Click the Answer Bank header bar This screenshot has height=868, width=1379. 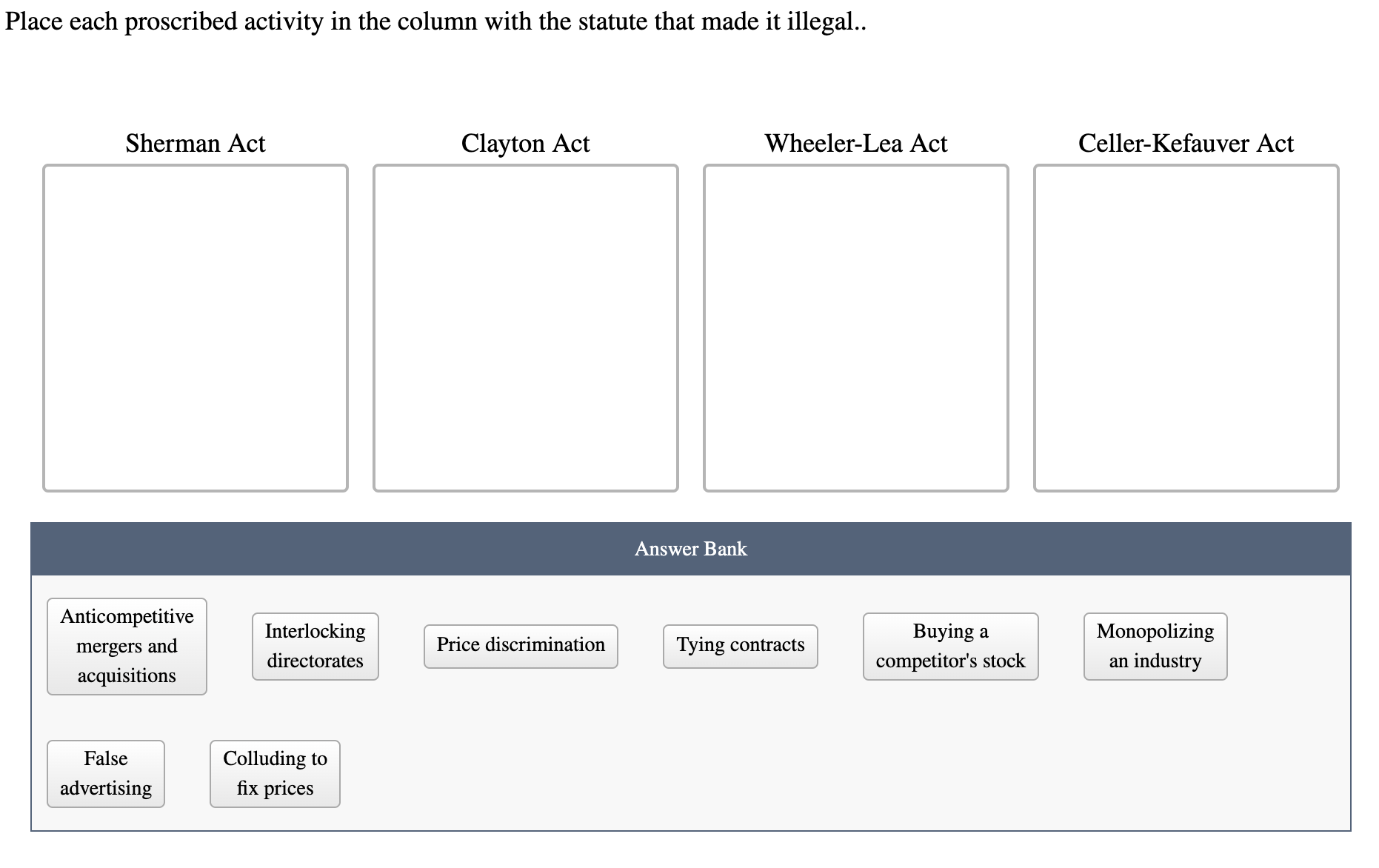tap(689, 548)
